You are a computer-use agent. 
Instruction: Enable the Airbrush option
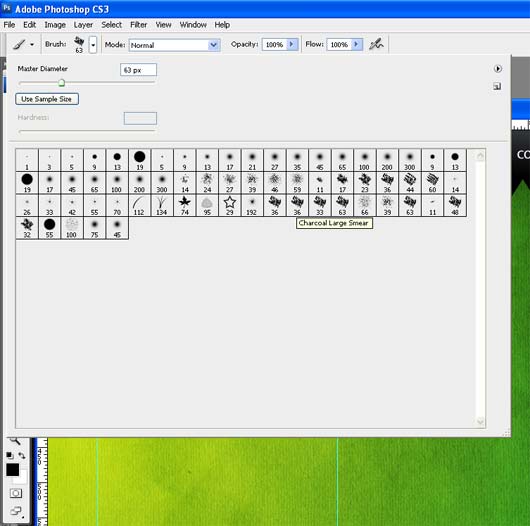pyautogui.click(x=376, y=44)
